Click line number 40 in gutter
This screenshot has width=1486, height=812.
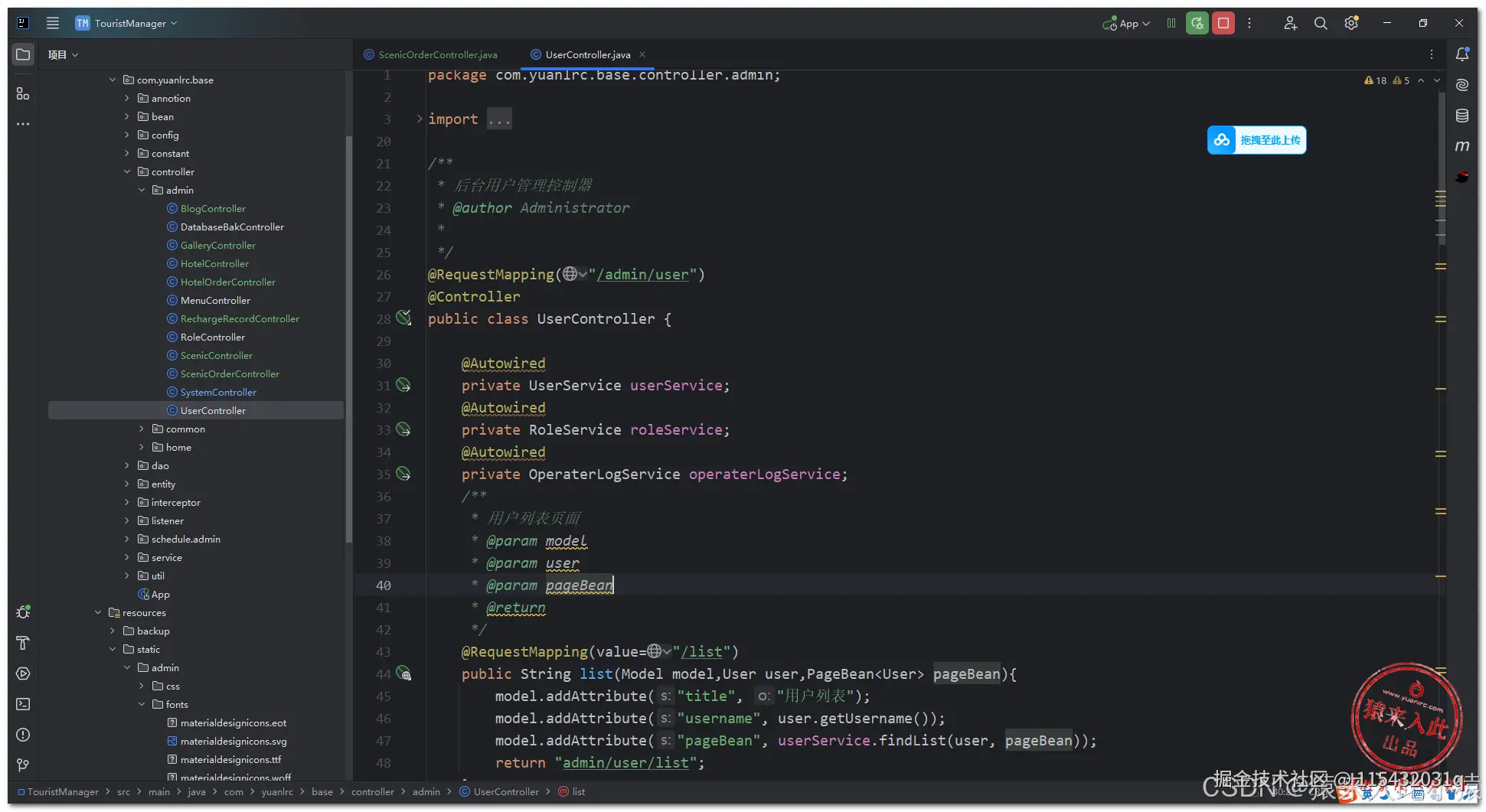click(x=384, y=585)
